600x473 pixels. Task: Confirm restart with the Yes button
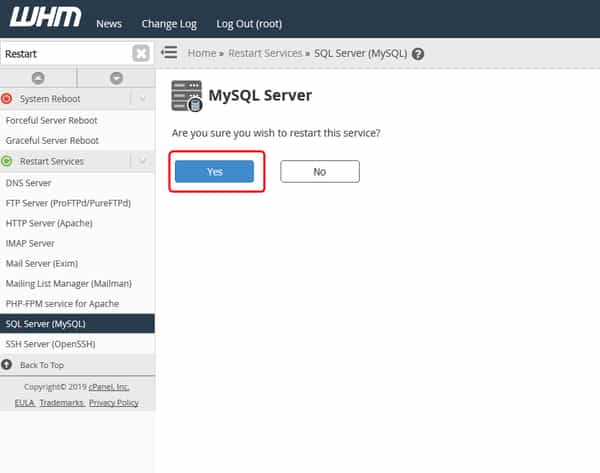tap(214, 171)
